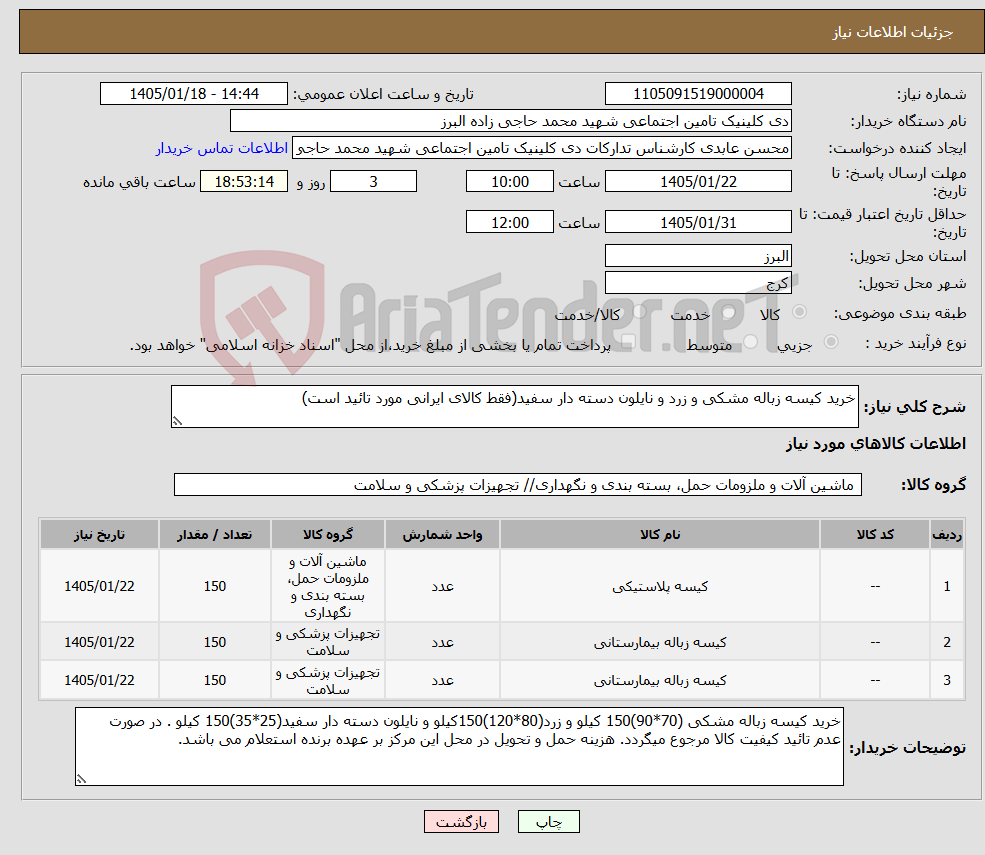The width and height of the screenshot is (985, 855).
Task: Select the خدمت radio button
Action: click(729, 312)
